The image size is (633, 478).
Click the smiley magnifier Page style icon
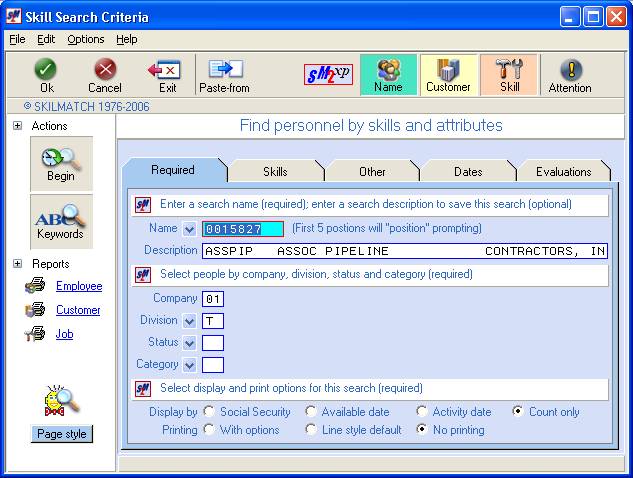click(x=61, y=401)
